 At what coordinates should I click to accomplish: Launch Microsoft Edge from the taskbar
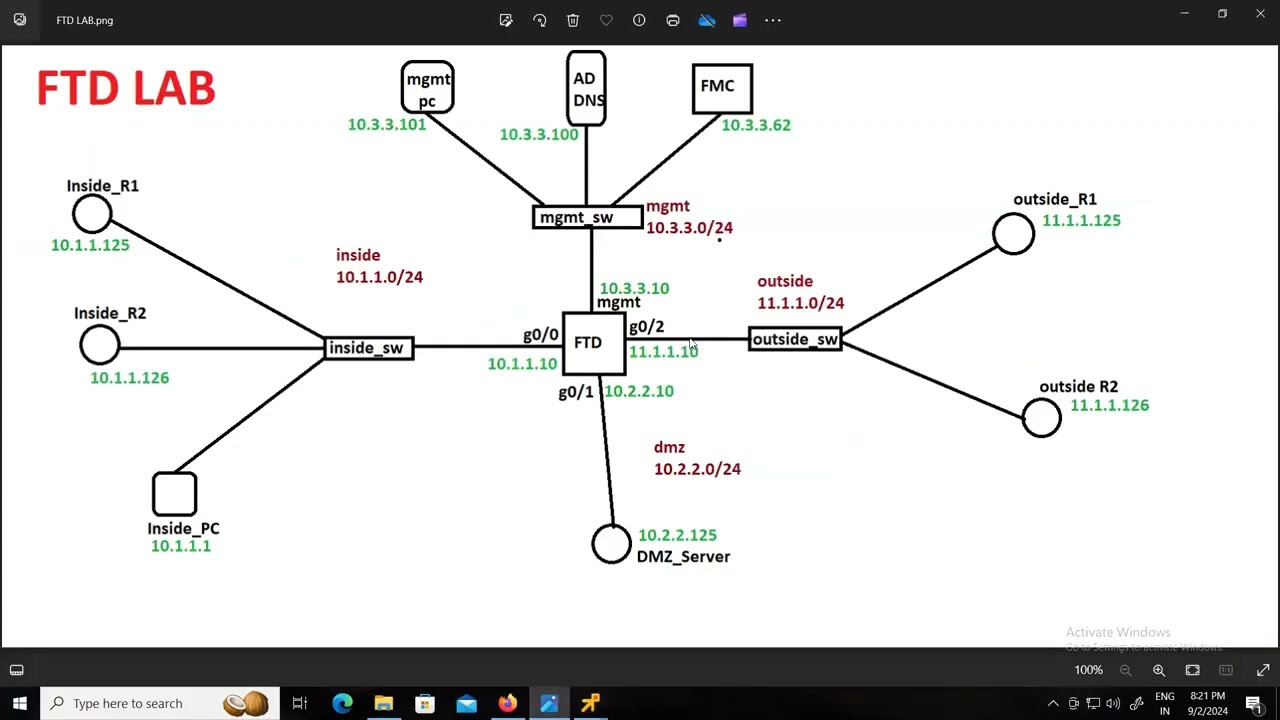tap(342, 703)
